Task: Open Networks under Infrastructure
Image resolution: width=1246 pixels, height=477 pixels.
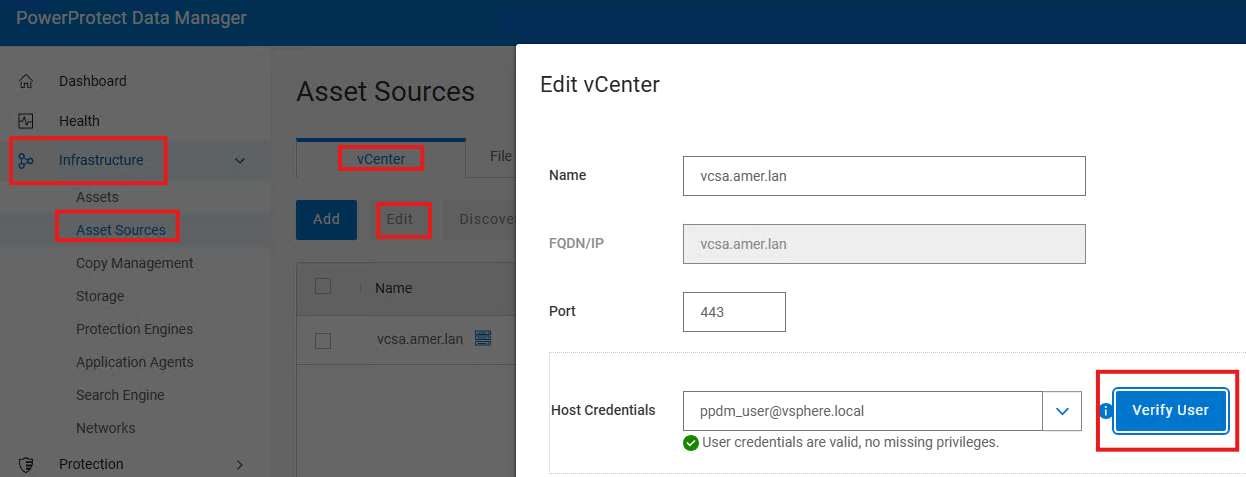Action: point(105,428)
